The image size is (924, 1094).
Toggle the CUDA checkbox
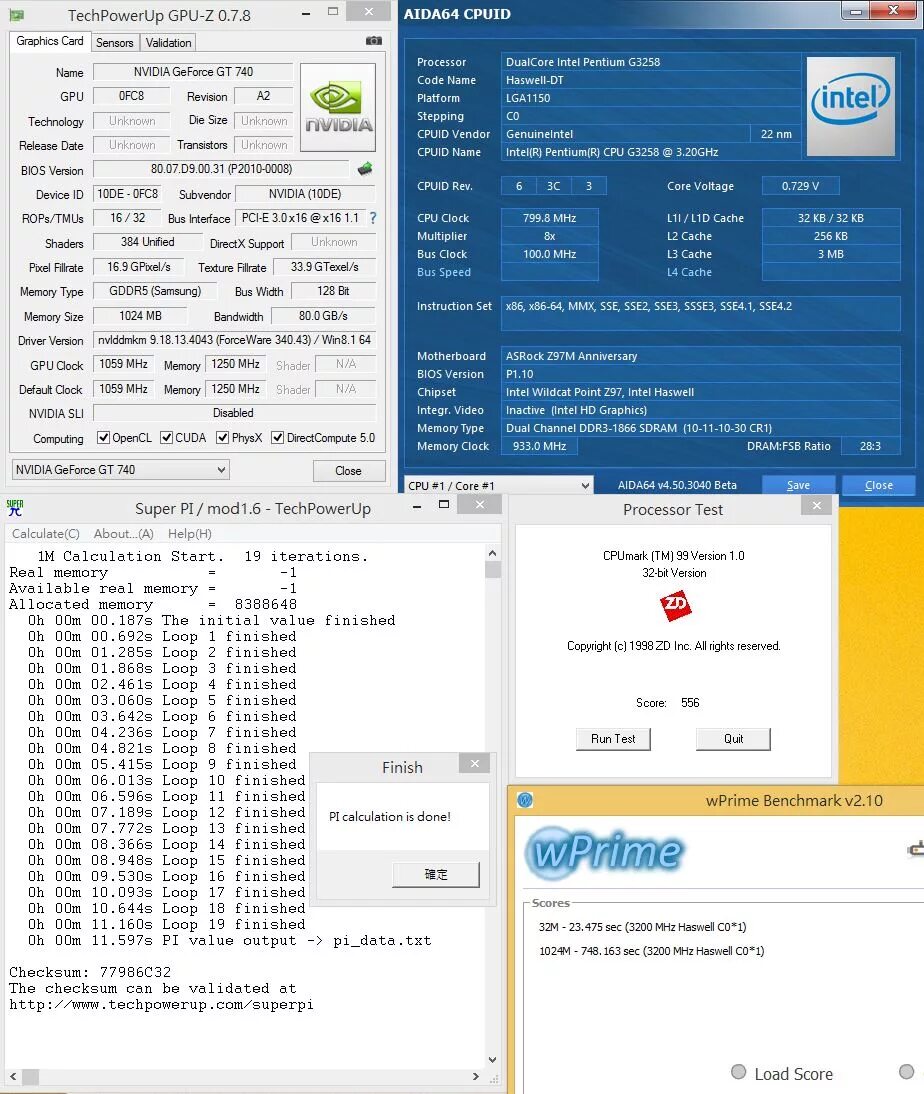pyautogui.click(x=166, y=437)
